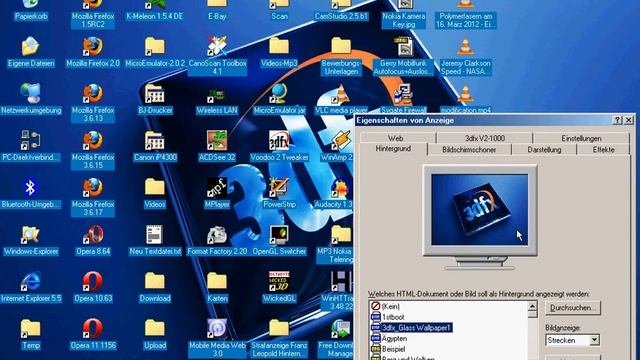Viewport: 640px width, 360px height.
Task: Select Mozilla Firefox 3.6.13 shortcut
Action: (93, 103)
